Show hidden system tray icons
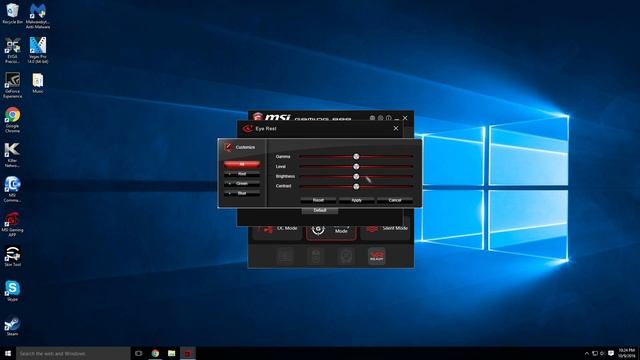This screenshot has width=640, height=360. 587,353
